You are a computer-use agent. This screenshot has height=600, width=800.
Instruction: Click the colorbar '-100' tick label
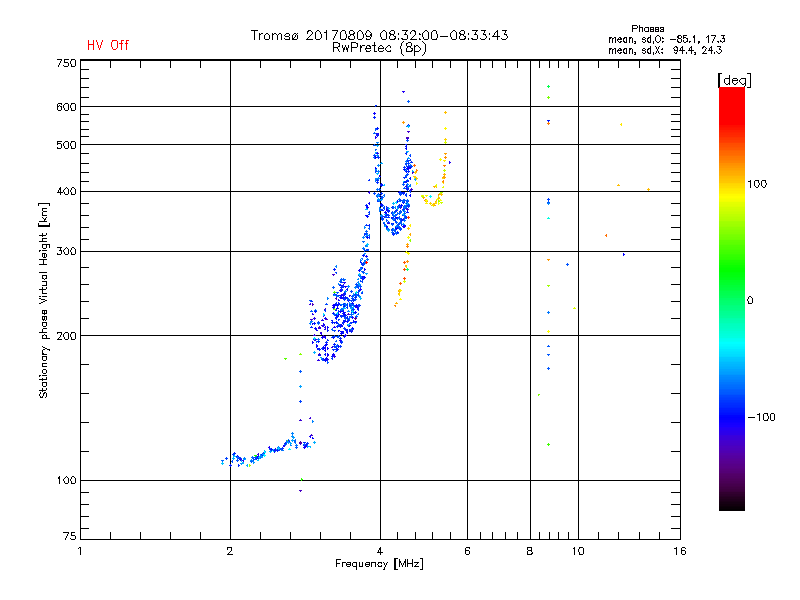tap(761, 417)
